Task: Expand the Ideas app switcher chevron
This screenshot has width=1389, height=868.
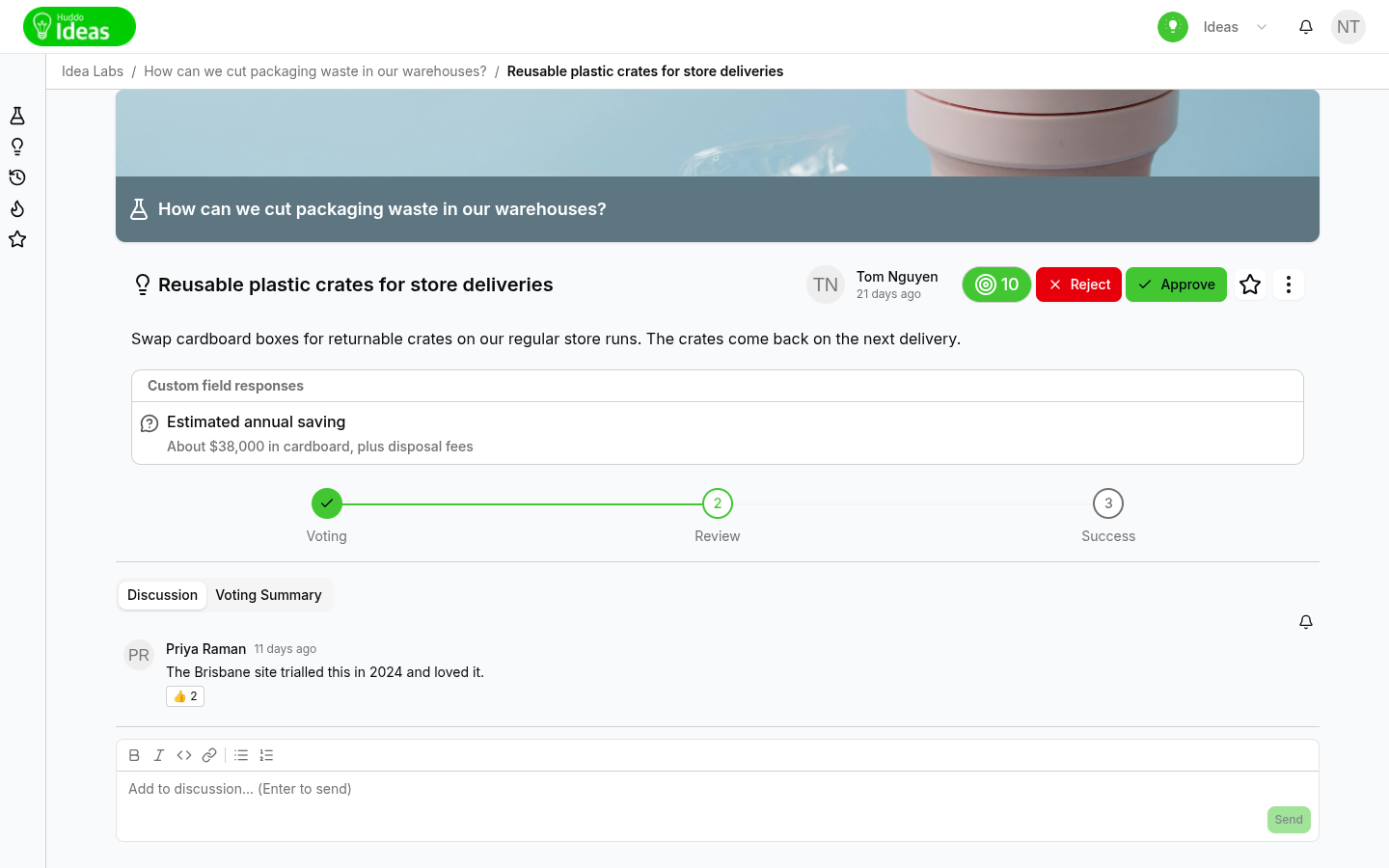Action: (1262, 27)
